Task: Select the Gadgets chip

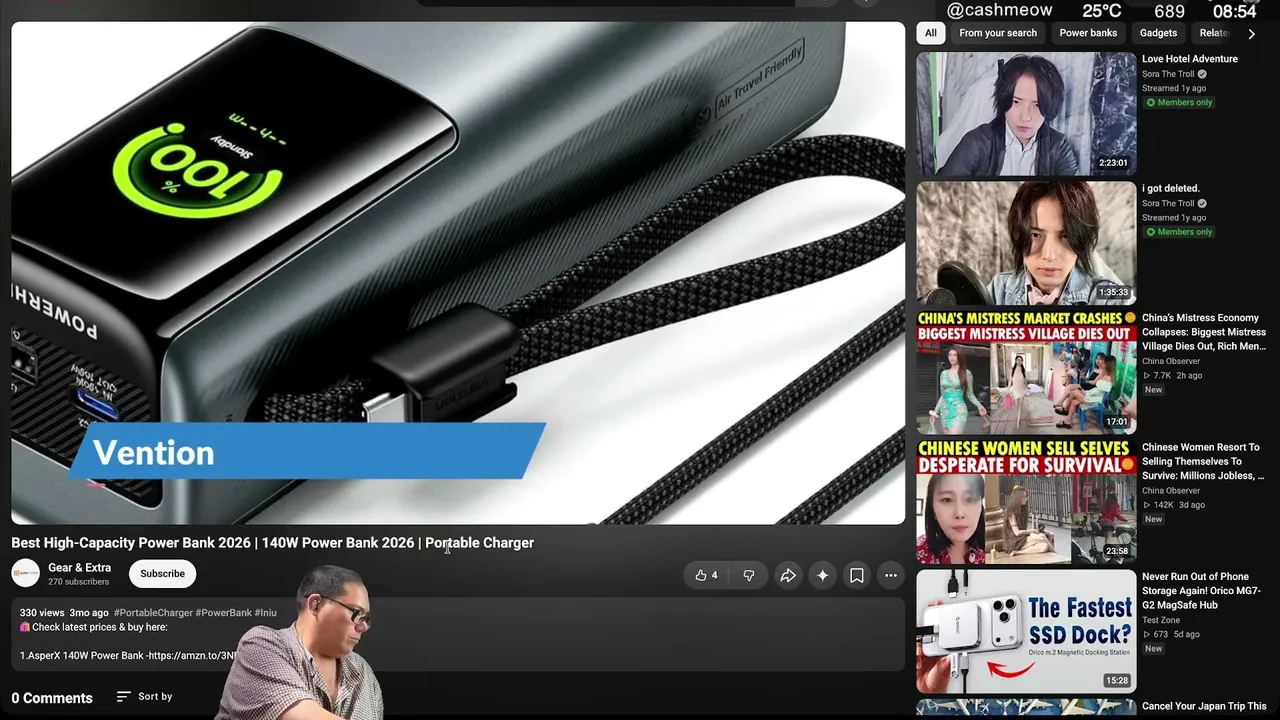Action: point(1158,33)
